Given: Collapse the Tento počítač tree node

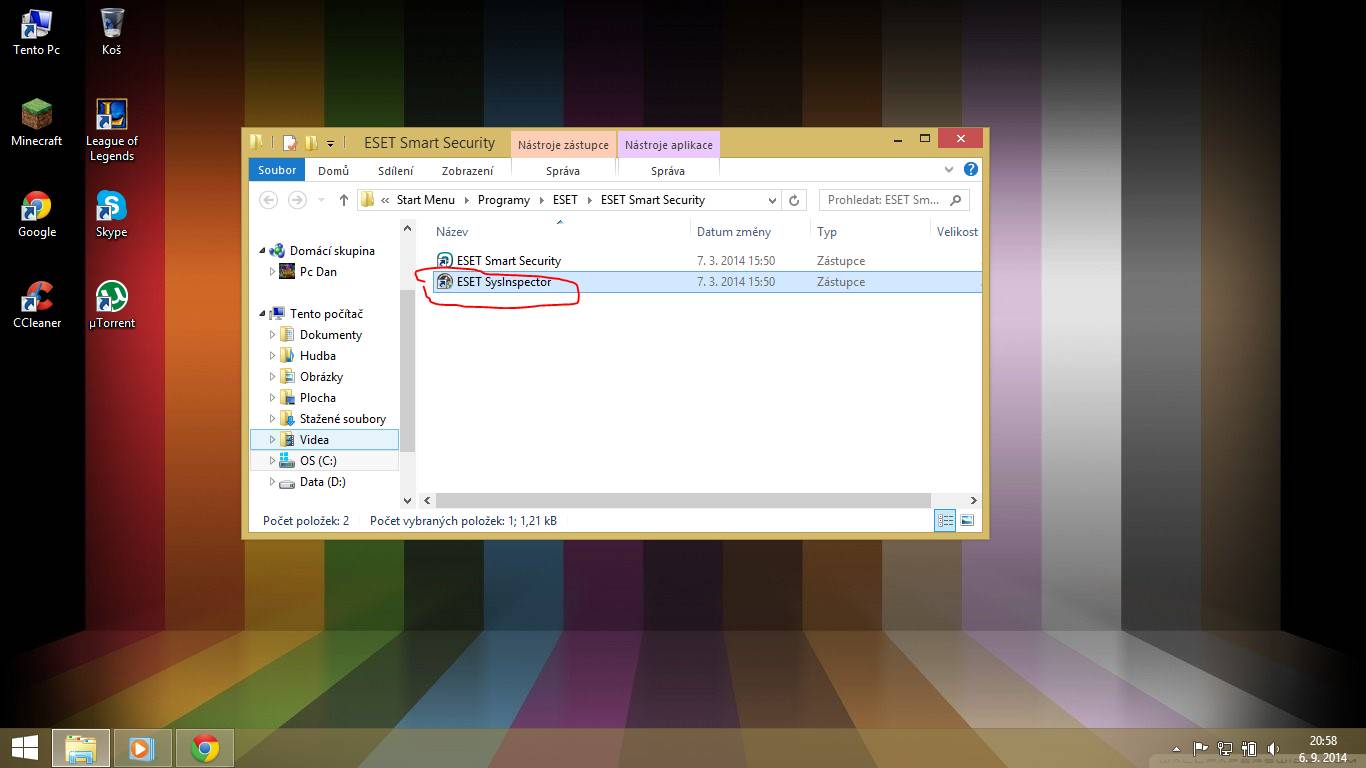Looking at the screenshot, I should point(264,314).
